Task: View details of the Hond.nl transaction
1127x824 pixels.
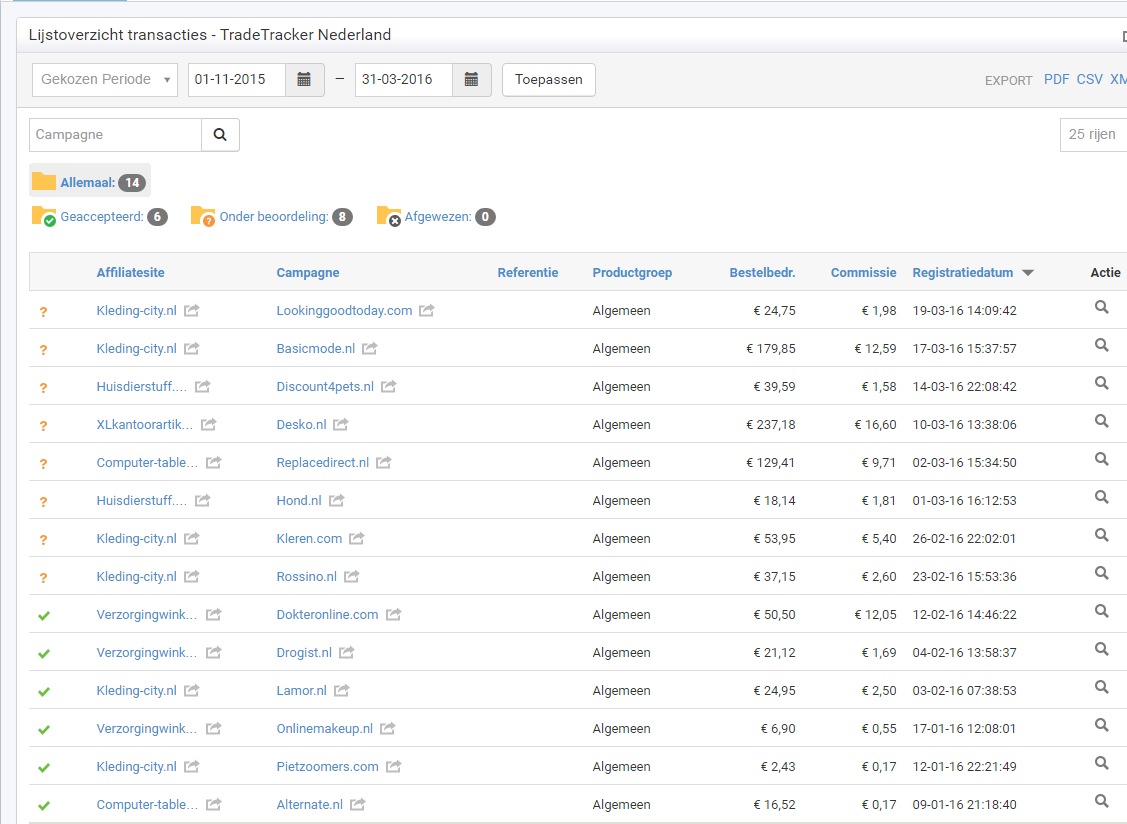Action: [x=1101, y=498]
